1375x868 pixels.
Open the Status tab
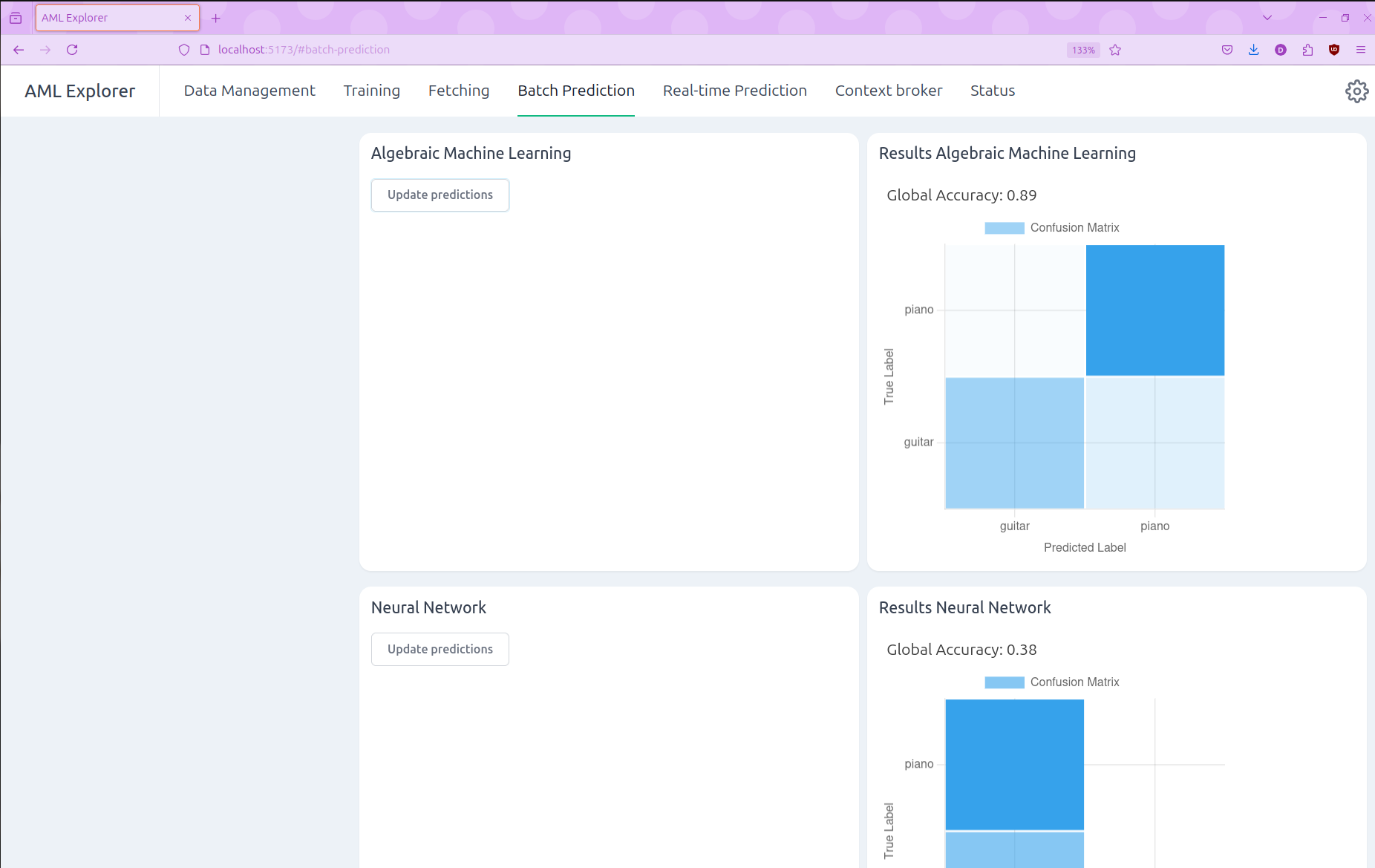tap(993, 91)
